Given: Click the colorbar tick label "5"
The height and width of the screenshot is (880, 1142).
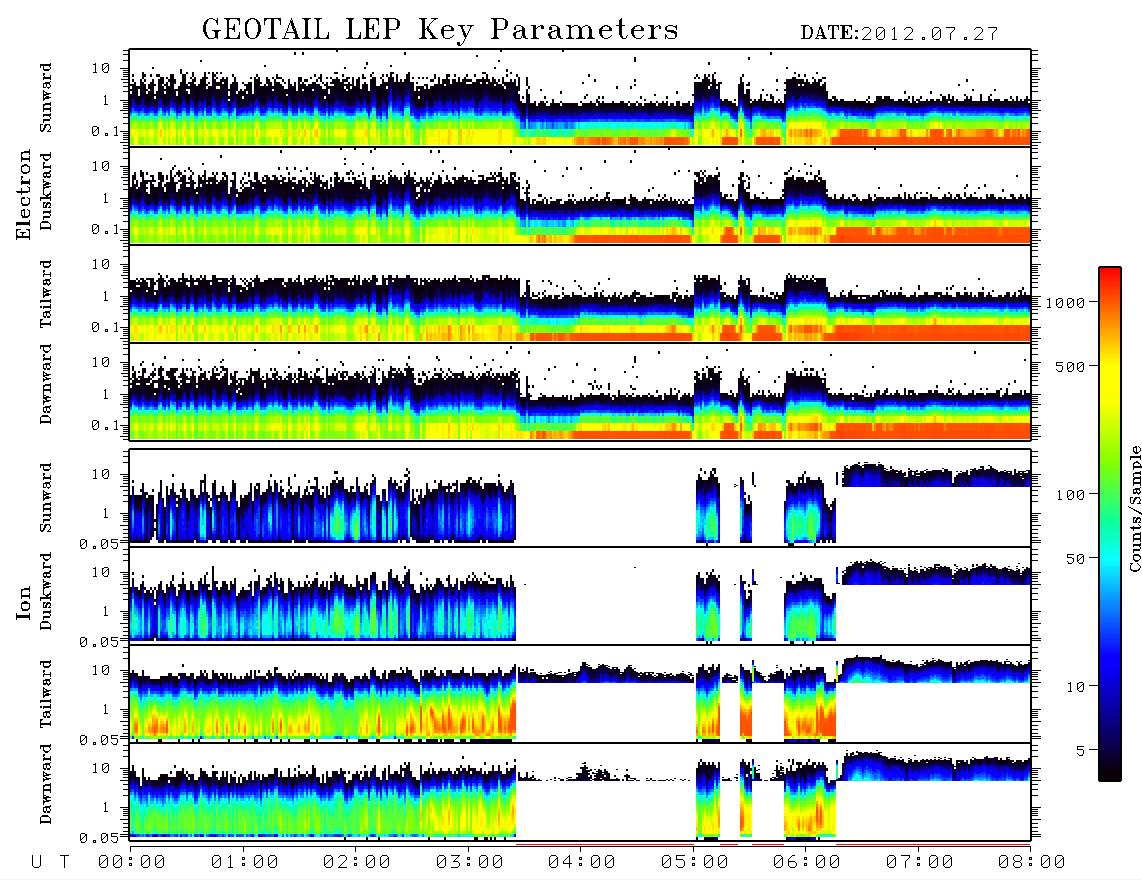Looking at the screenshot, I should pos(1081,752).
